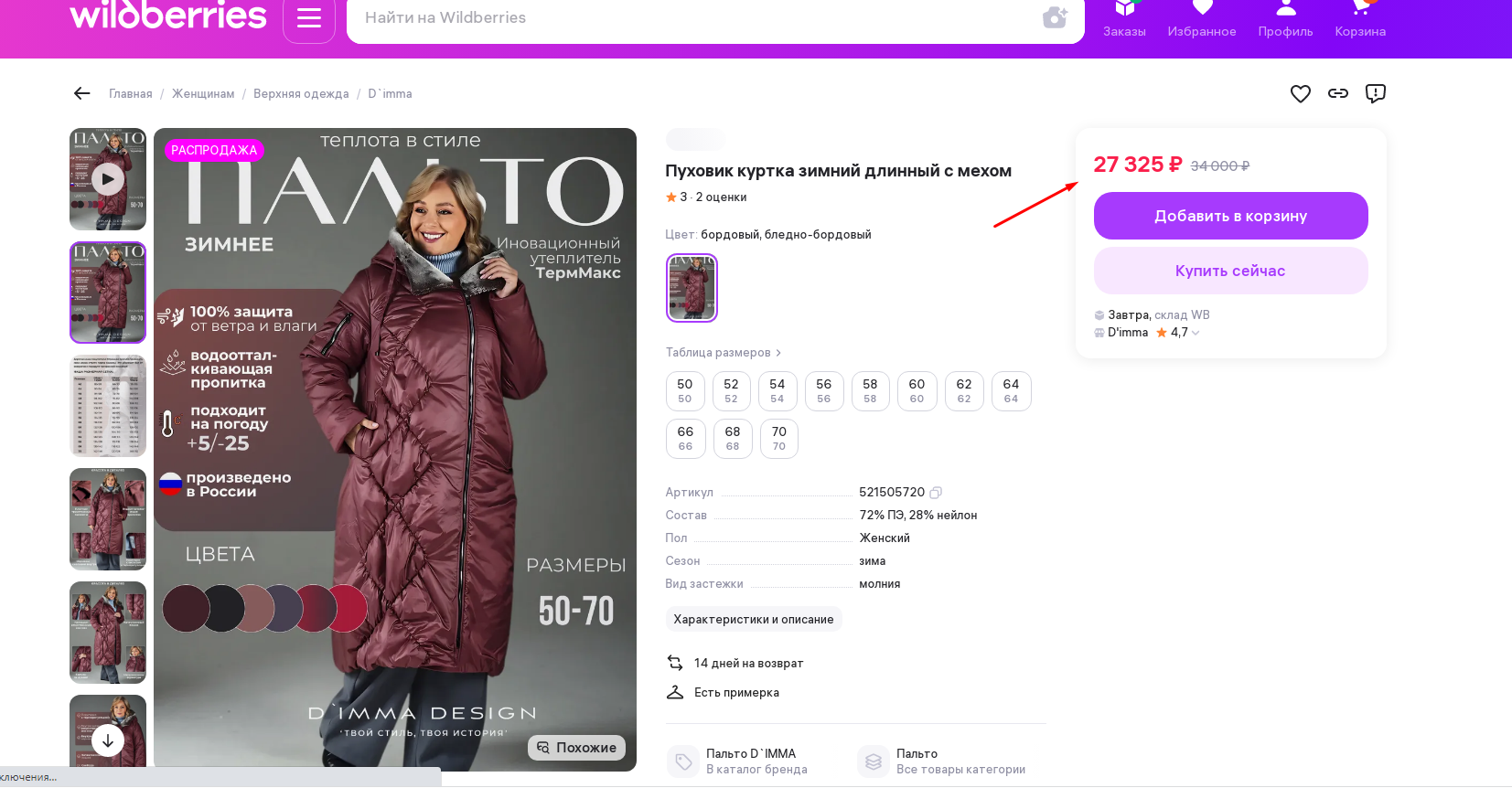Expand D'imma seller rating chevron
Viewport: 1512px width, 788px height.
click(x=1196, y=333)
